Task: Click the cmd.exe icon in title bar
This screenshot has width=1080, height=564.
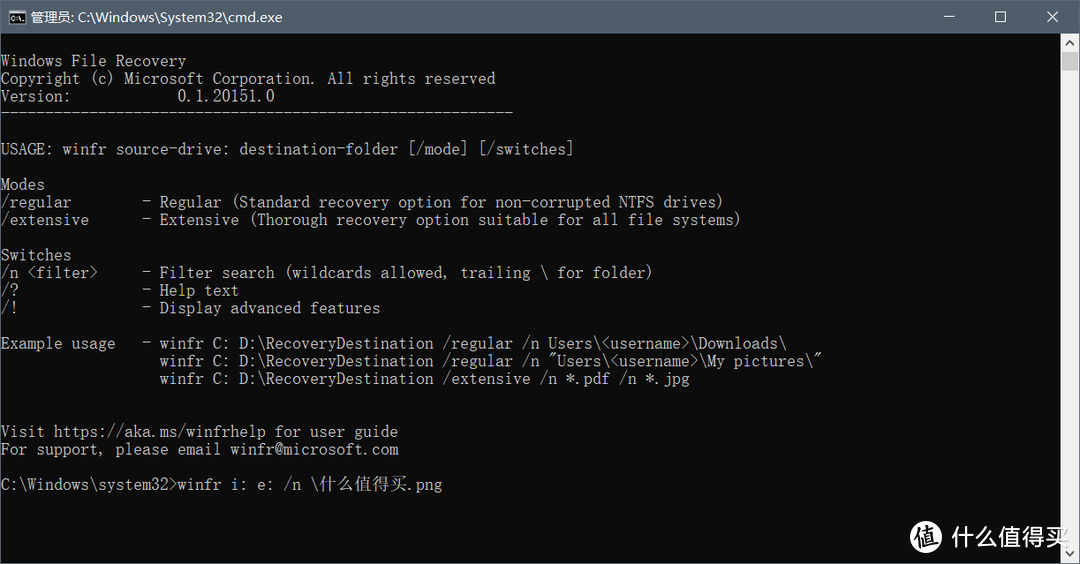Action: (x=17, y=17)
